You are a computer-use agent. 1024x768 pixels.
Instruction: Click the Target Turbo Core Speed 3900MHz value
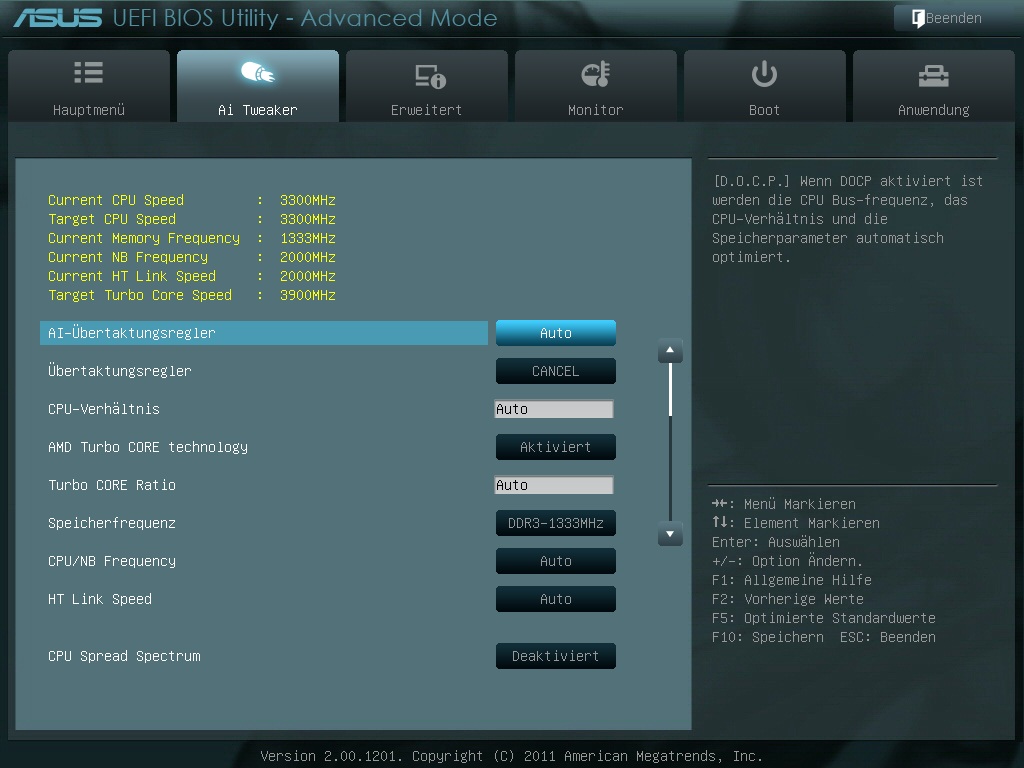308,295
